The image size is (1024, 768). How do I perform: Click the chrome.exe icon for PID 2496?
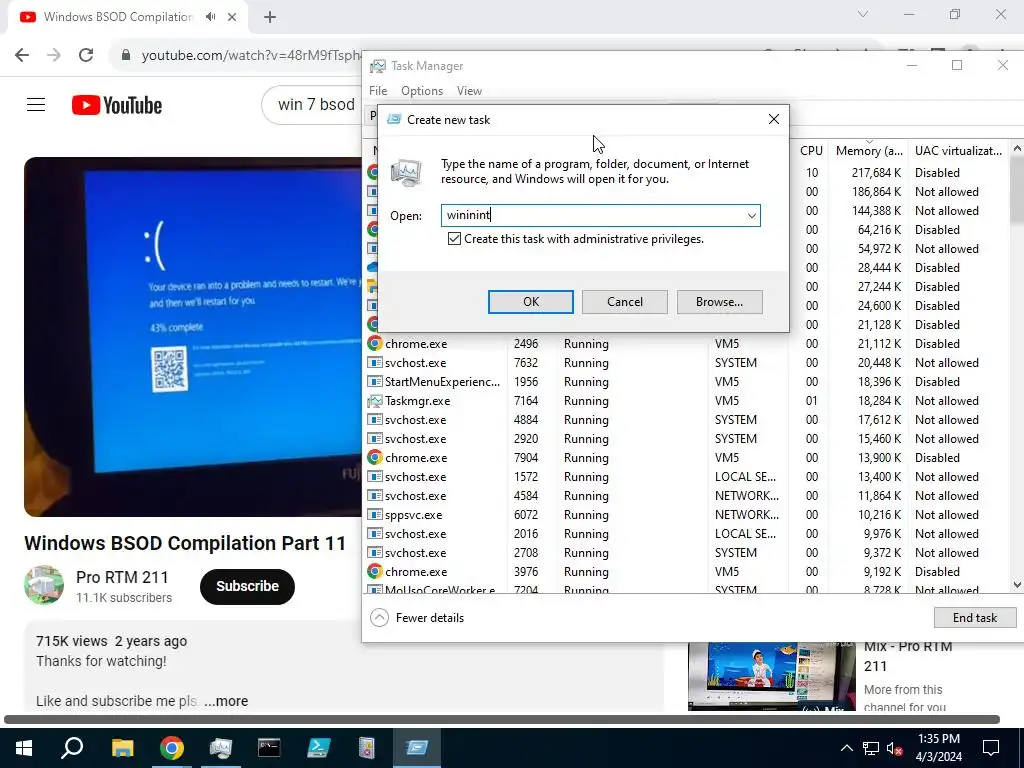tap(374, 344)
